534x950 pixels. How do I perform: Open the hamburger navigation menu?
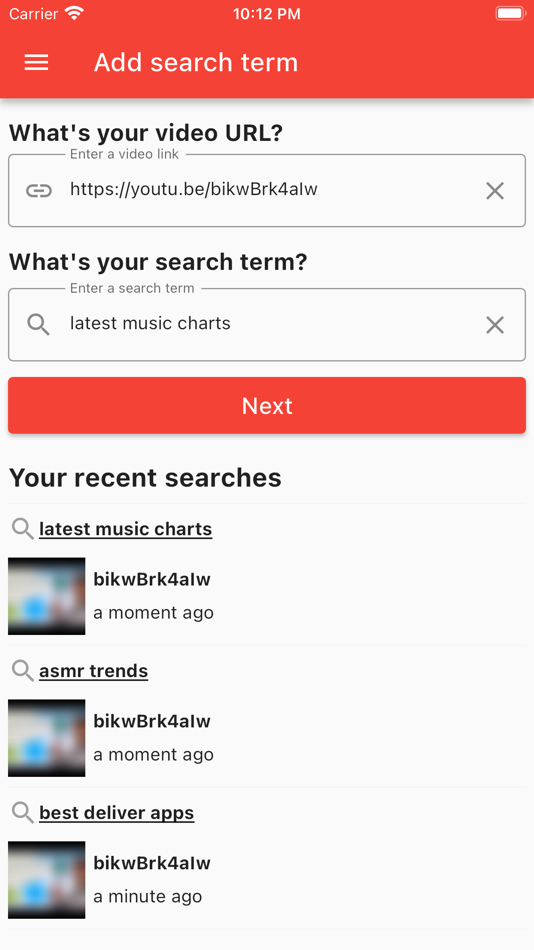coord(36,62)
